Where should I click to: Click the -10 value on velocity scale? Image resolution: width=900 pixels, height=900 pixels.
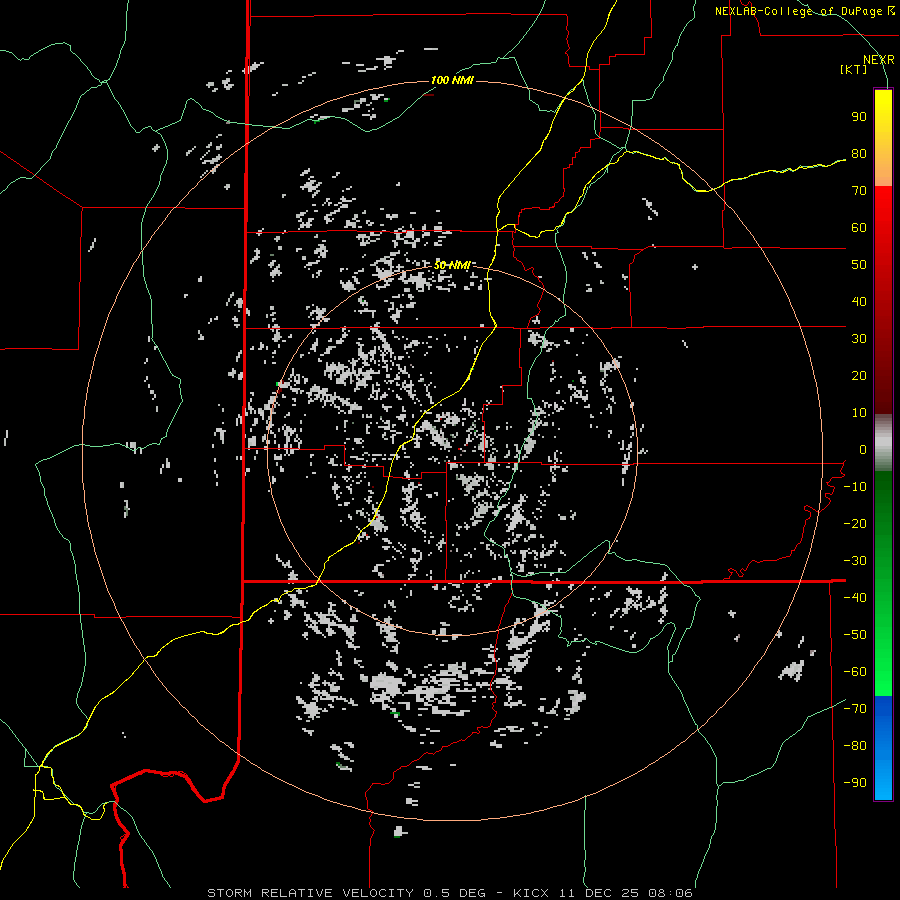tap(855, 487)
